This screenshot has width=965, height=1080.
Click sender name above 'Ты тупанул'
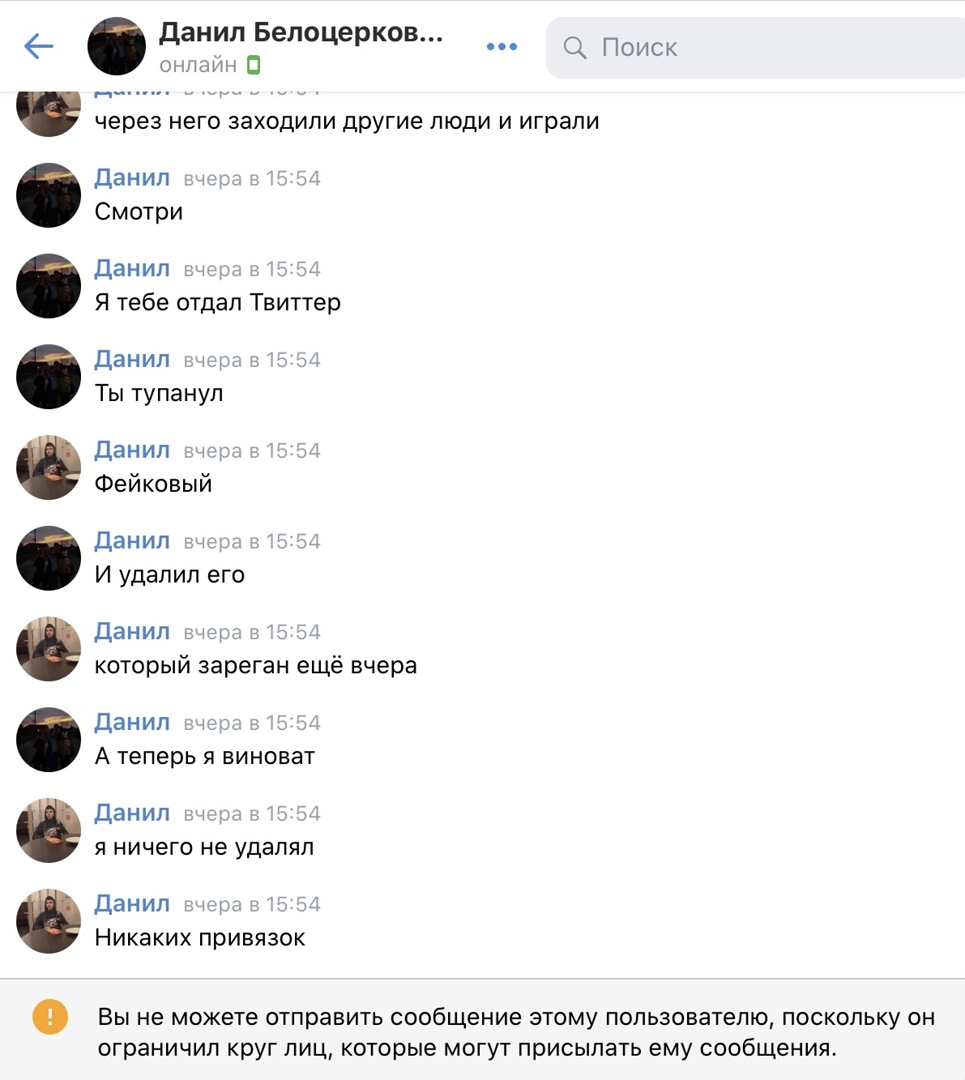(x=132, y=359)
